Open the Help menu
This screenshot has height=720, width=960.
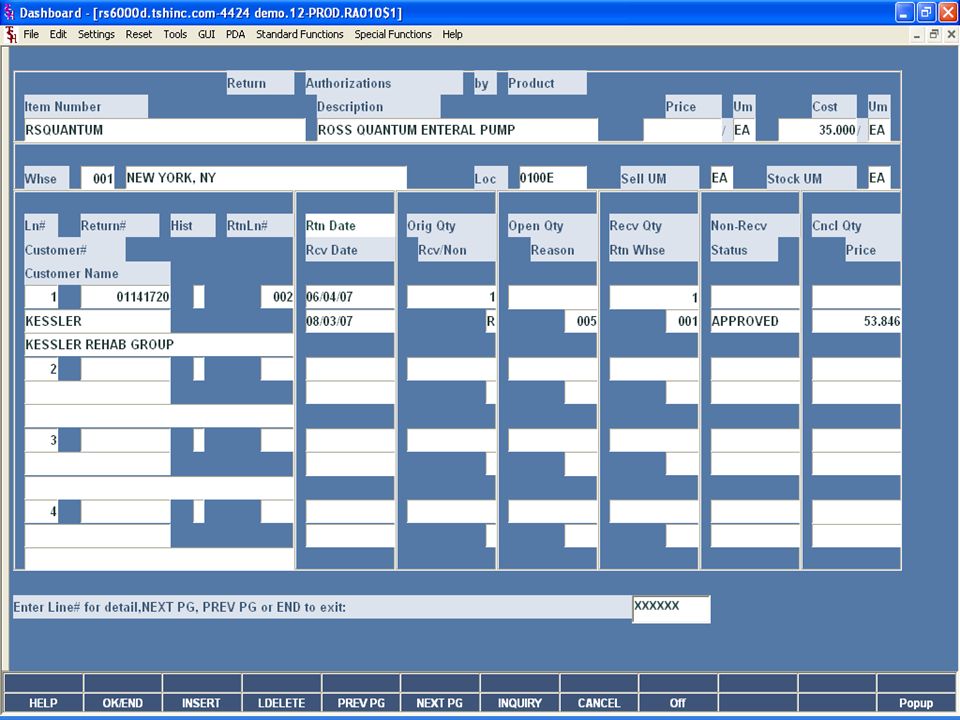[x=452, y=34]
